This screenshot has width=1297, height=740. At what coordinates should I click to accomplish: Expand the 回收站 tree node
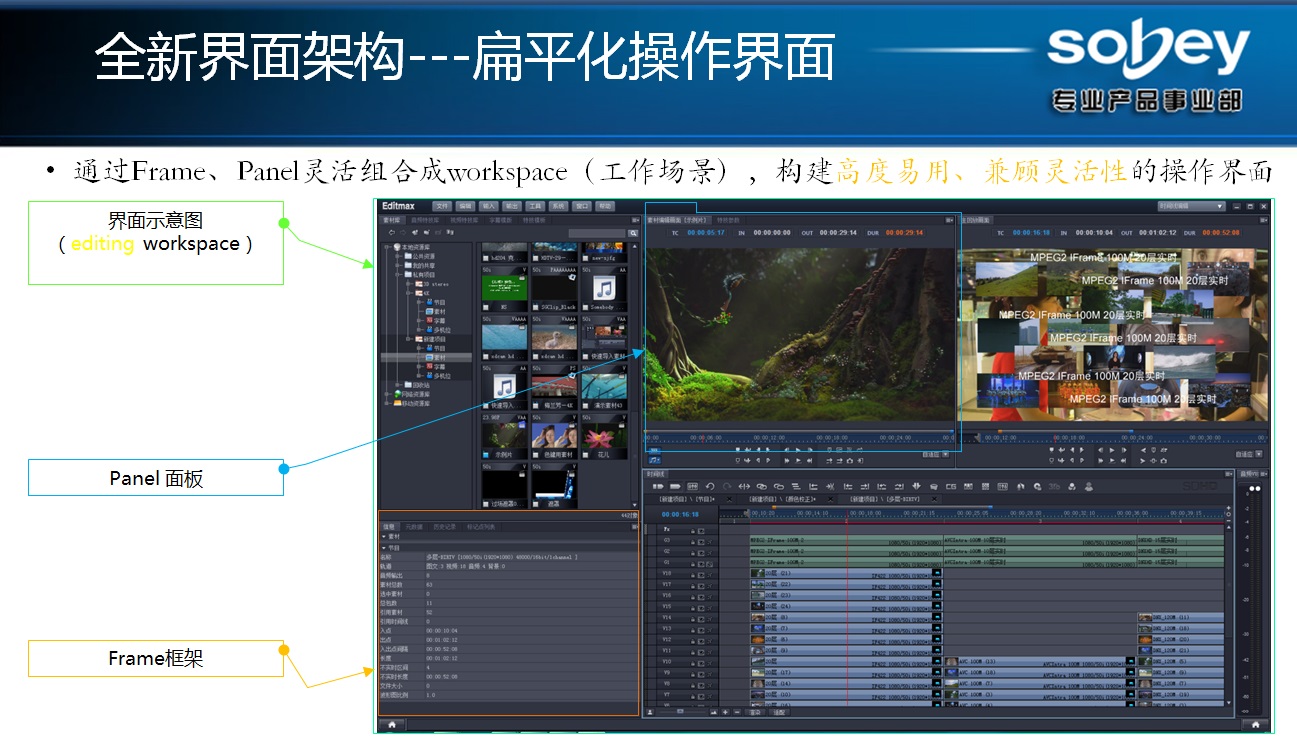click(397, 385)
